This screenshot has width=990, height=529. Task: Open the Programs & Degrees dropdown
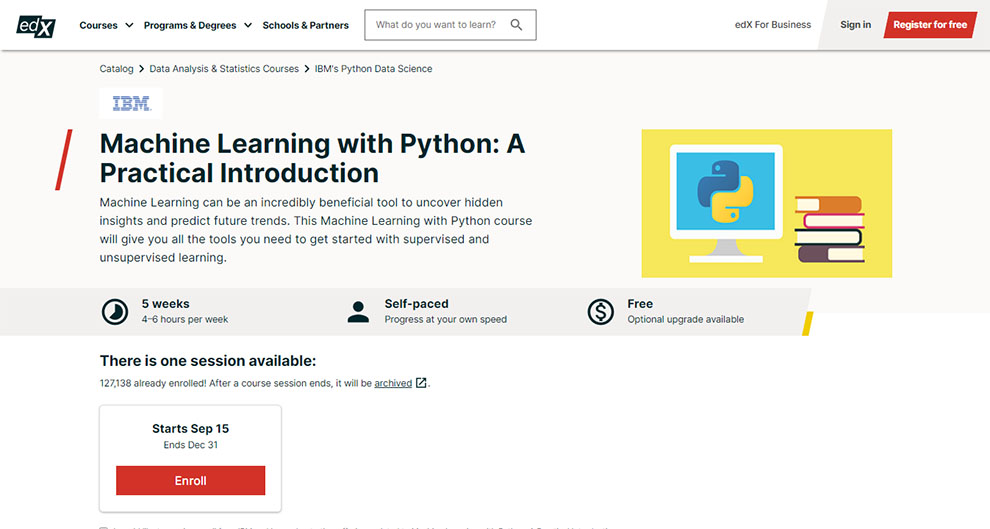coord(198,25)
